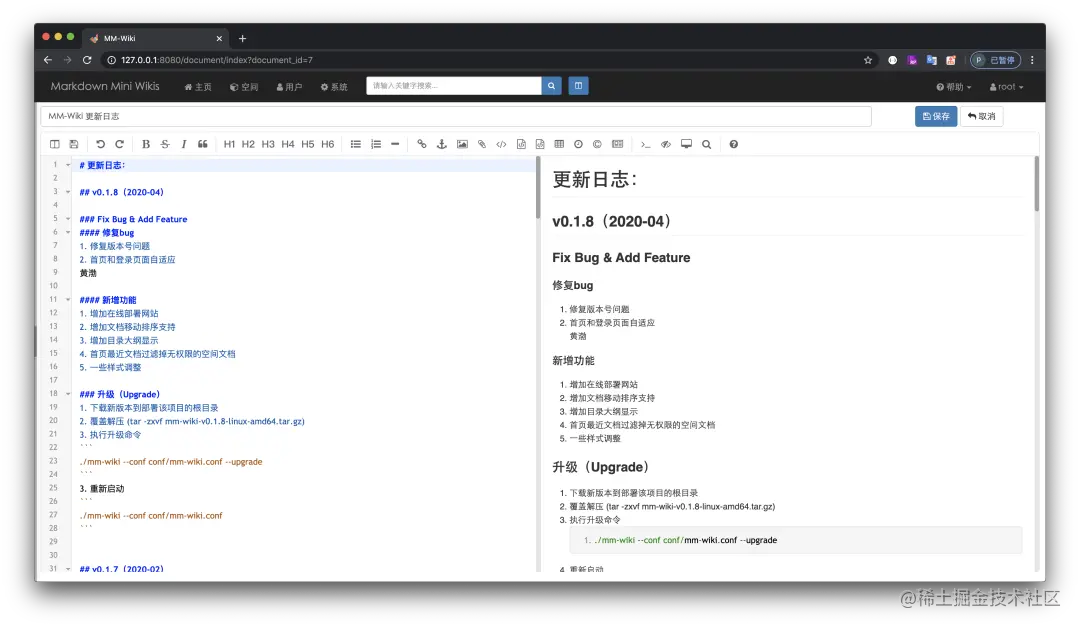The height and width of the screenshot is (627, 1080).
Task: Collapse the fold arrow on line 18
Action: [x=68, y=393]
